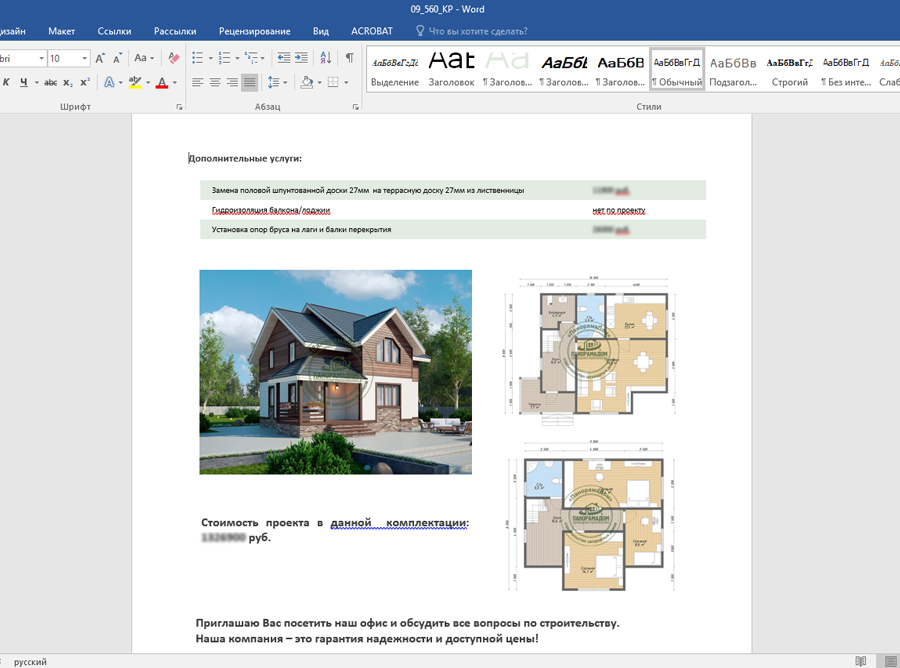Apply superscript formatting
Image resolution: width=900 pixels, height=668 pixels.
tap(84, 83)
